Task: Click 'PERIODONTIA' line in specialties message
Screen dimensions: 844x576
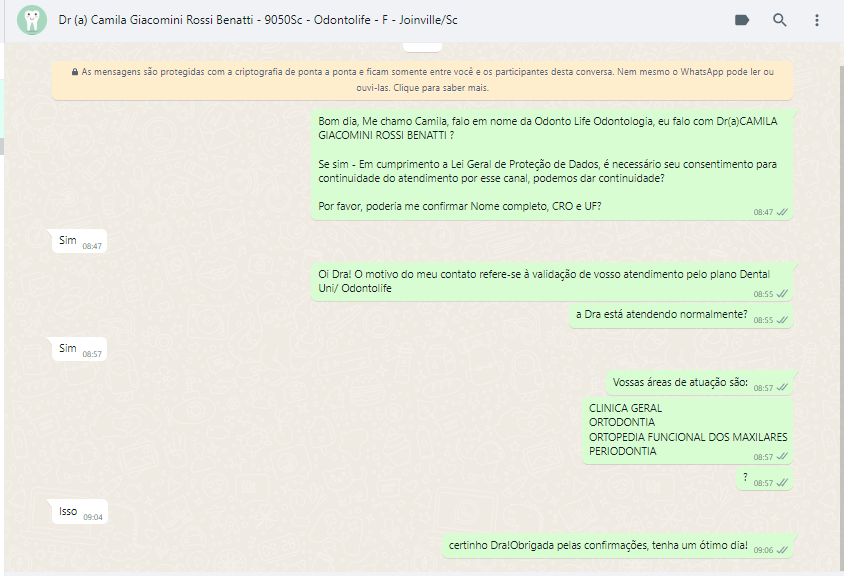Action: [x=622, y=451]
